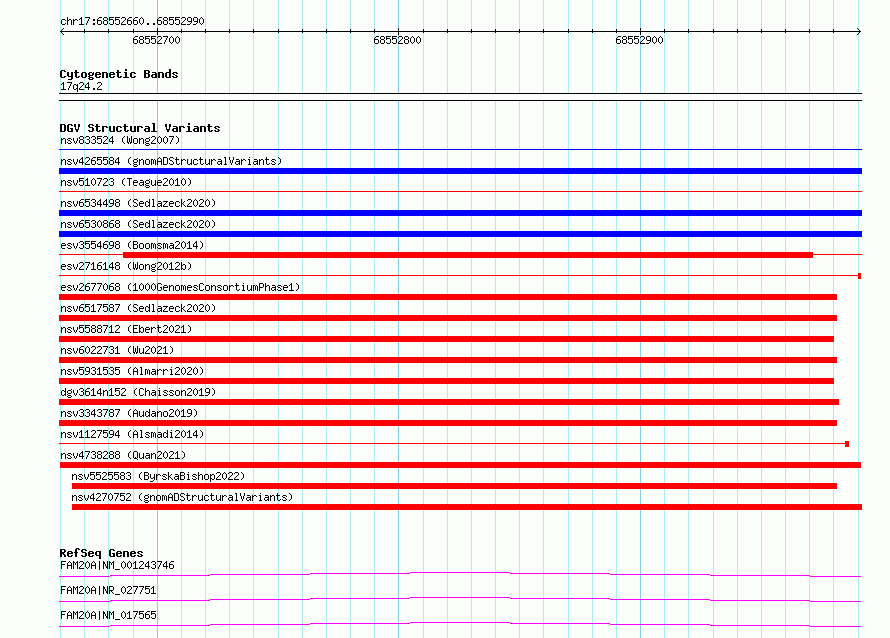The image size is (890, 638).
Task: Open gene FAM20A|NM_001243746 label
Action: [117, 565]
